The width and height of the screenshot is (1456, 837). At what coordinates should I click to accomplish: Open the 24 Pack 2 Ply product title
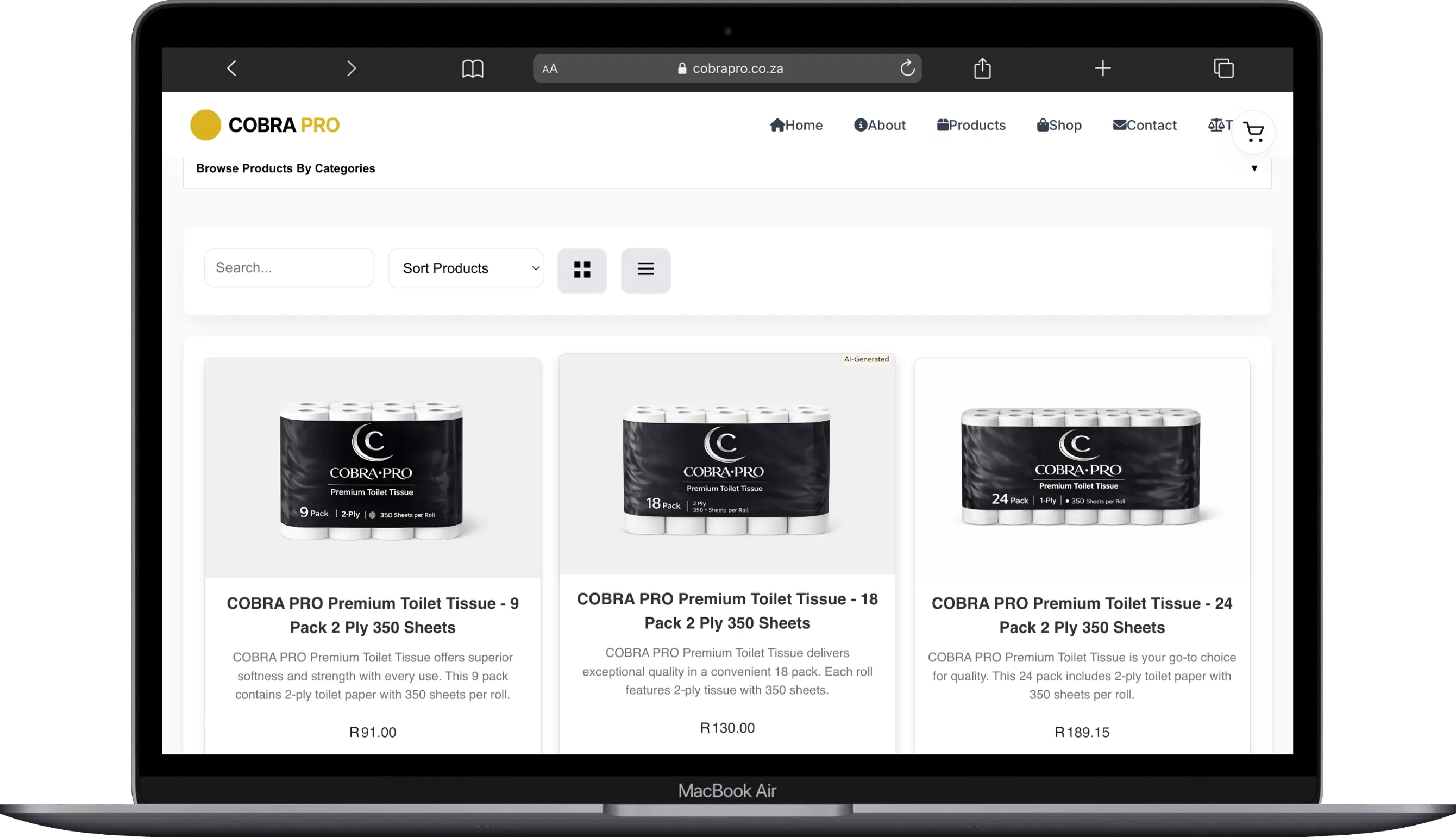click(1081, 615)
